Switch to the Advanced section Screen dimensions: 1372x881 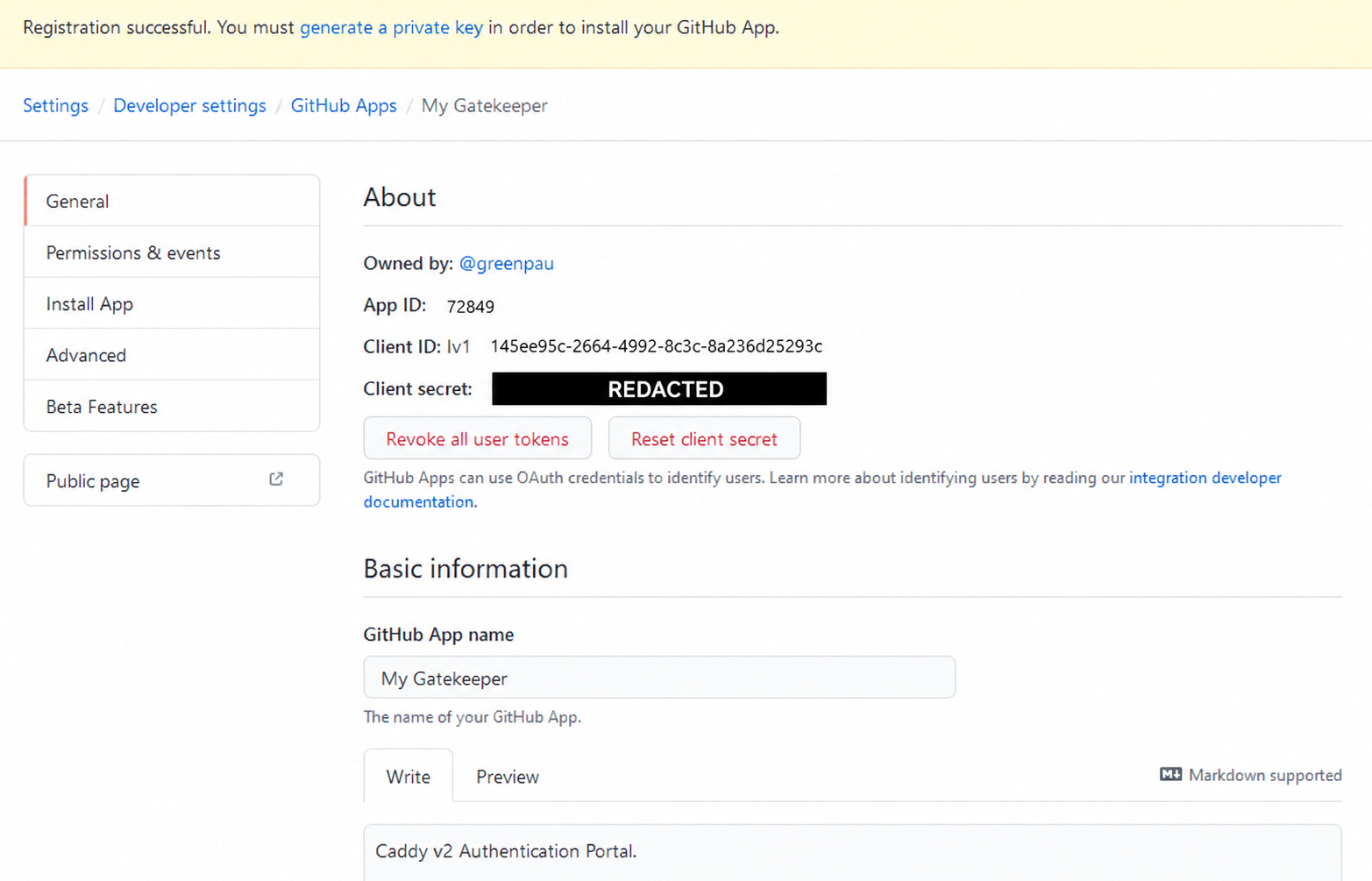172,354
